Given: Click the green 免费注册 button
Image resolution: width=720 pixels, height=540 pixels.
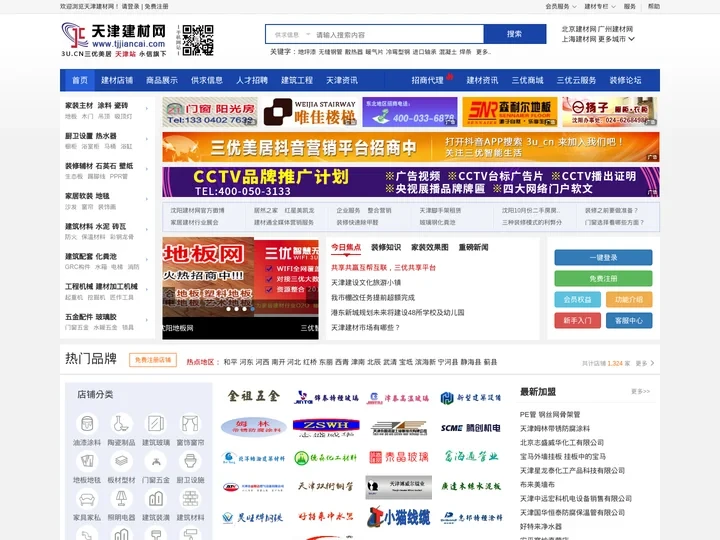Looking at the screenshot, I should pyautogui.click(x=603, y=278).
